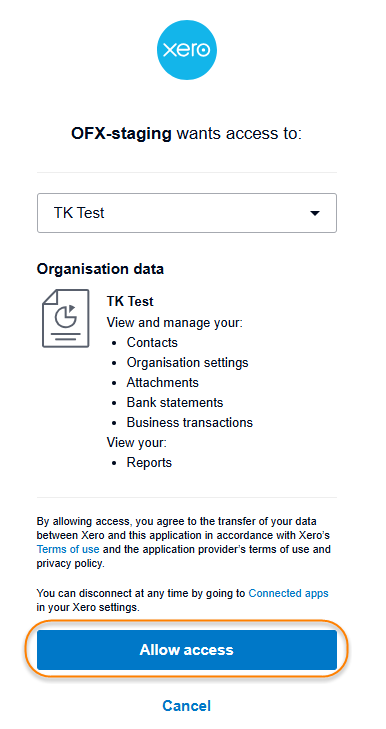Click the 'Reports' permission item
This screenshot has width=386, height=729.
pos(149,463)
